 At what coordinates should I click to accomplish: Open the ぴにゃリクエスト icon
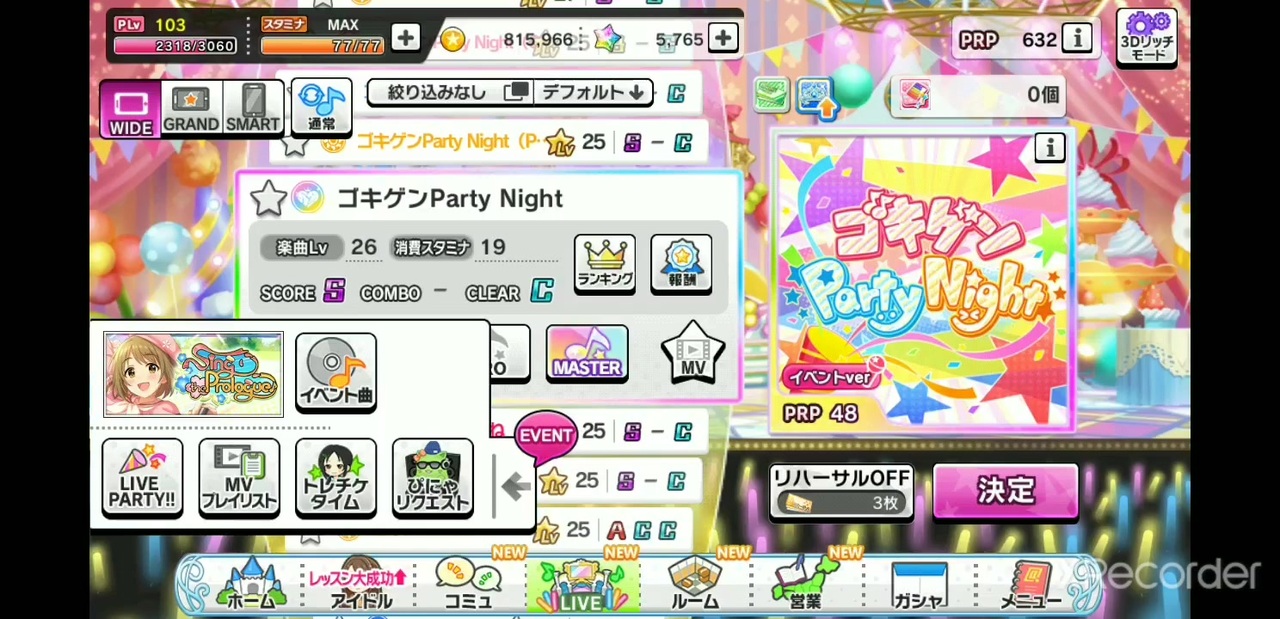pos(433,478)
